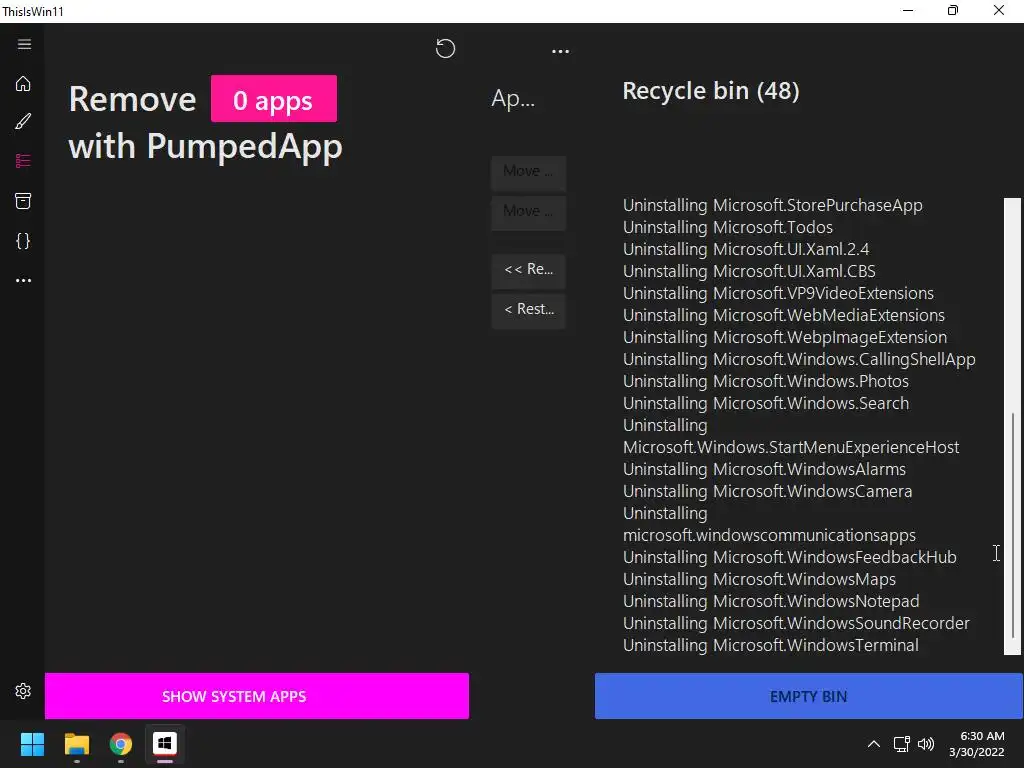Open the customize brush icon page
This screenshot has width=1024, height=768.
tap(23, 121)
